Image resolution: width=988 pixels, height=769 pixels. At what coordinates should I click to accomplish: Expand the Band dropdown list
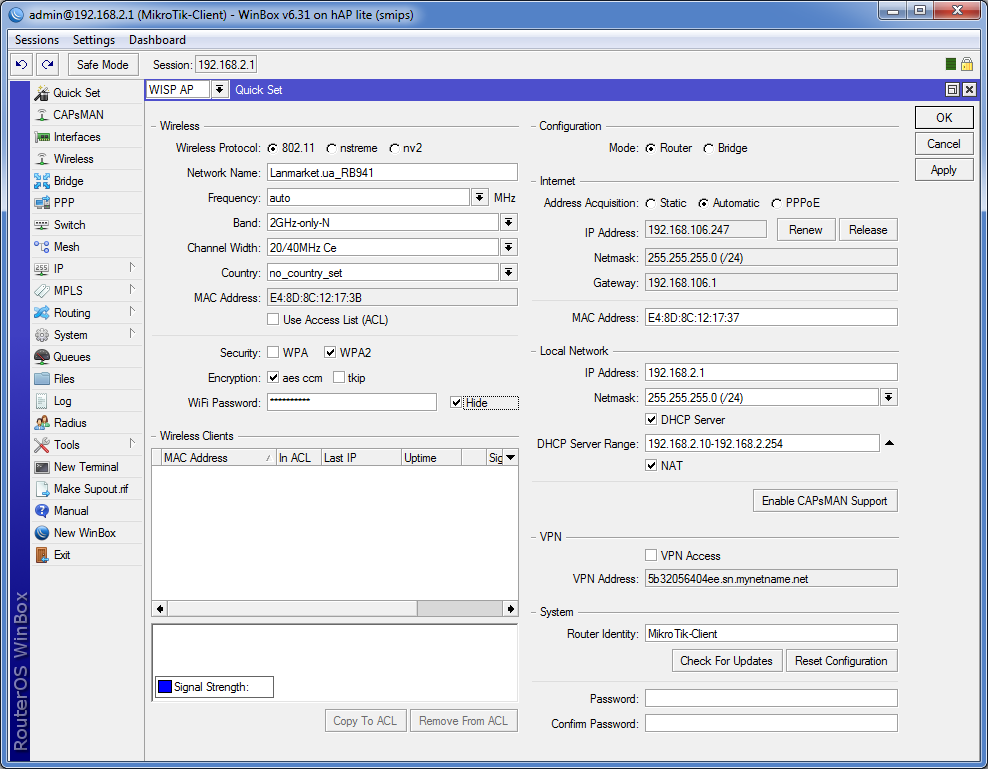click(508, 223)
